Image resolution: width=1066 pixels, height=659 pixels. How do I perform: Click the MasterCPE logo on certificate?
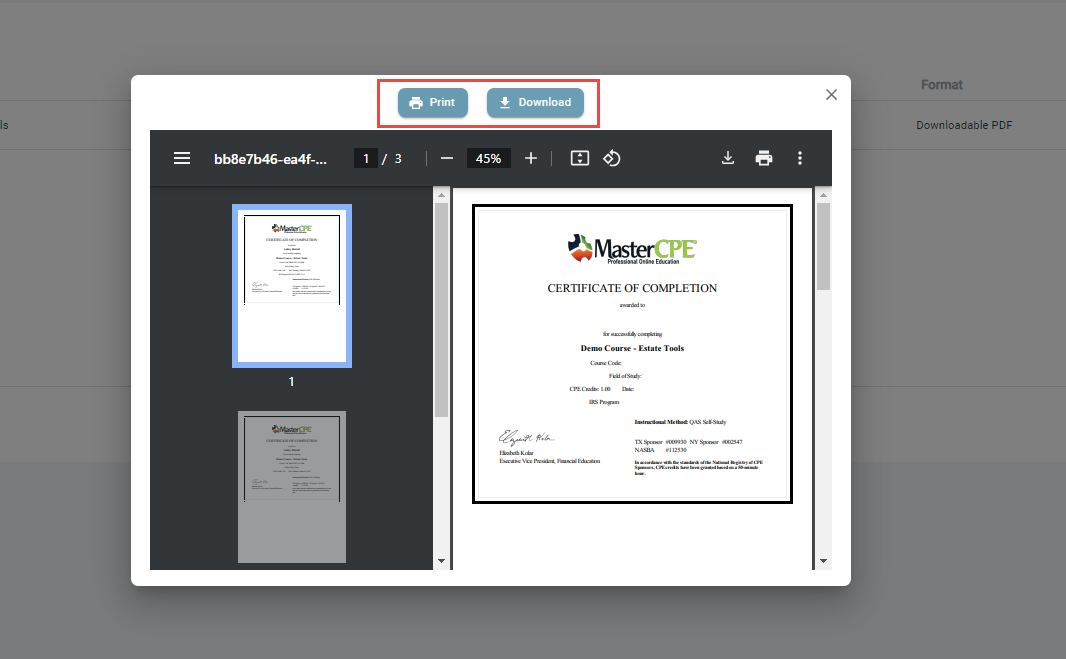632,249
